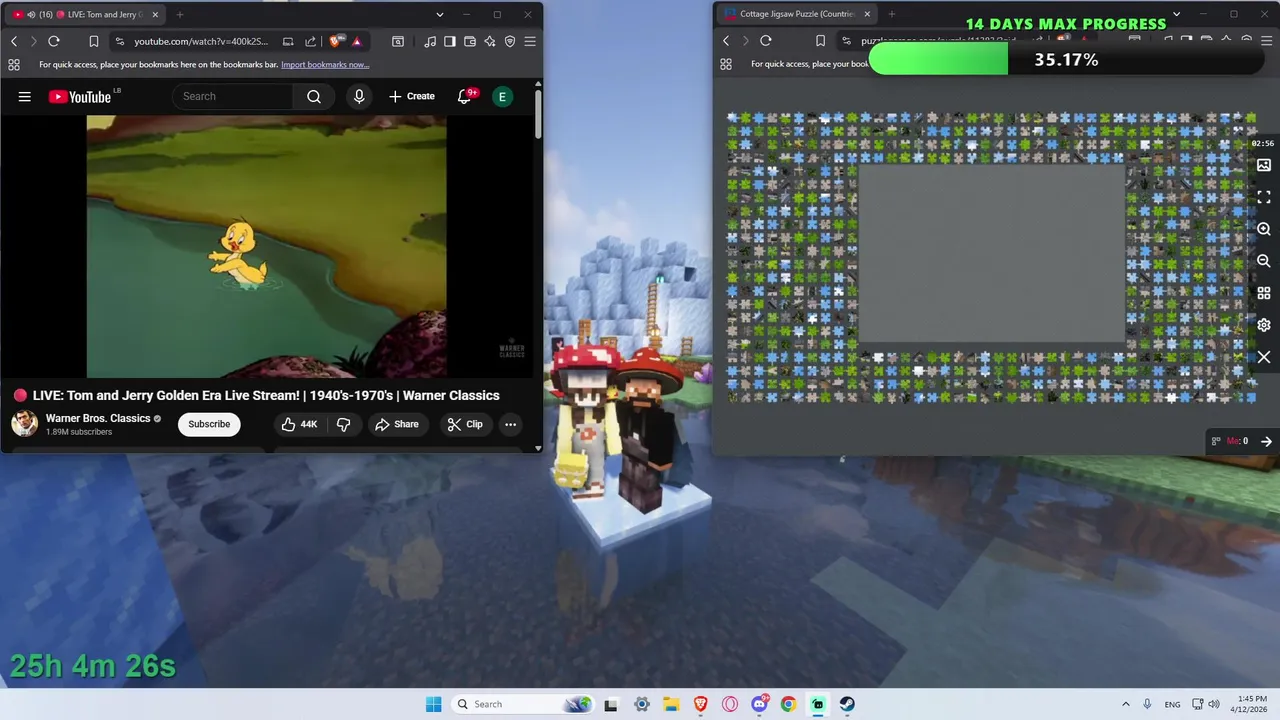Click the Brave Rewards triangle icon
The image size is (1280, 720).
pyautogui.click(x=356, y=41)
